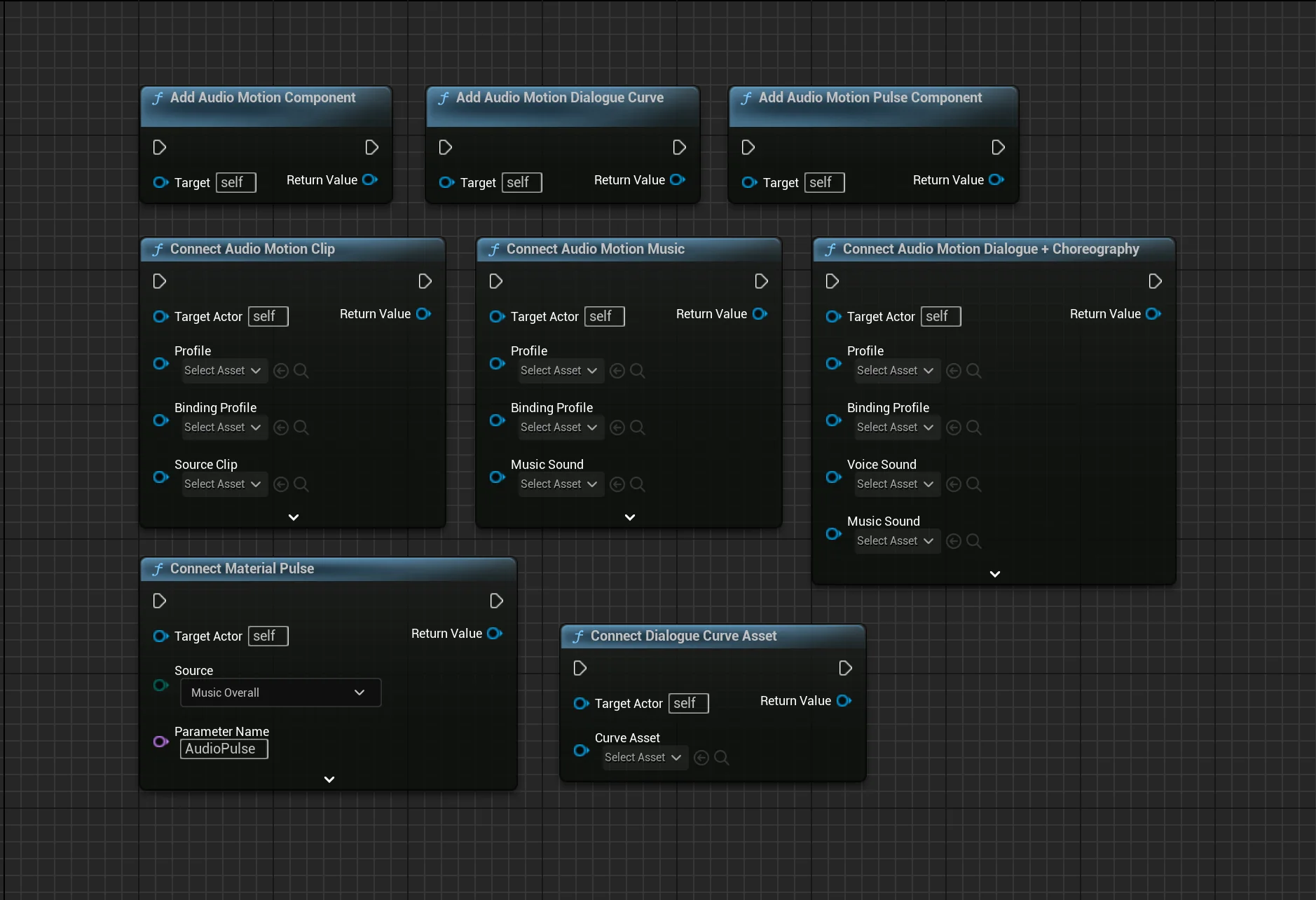Expand advanced pins on Connect Audio Motion Clip
The width and height of the screenshot is (1316, 900).
click(294, 517)
